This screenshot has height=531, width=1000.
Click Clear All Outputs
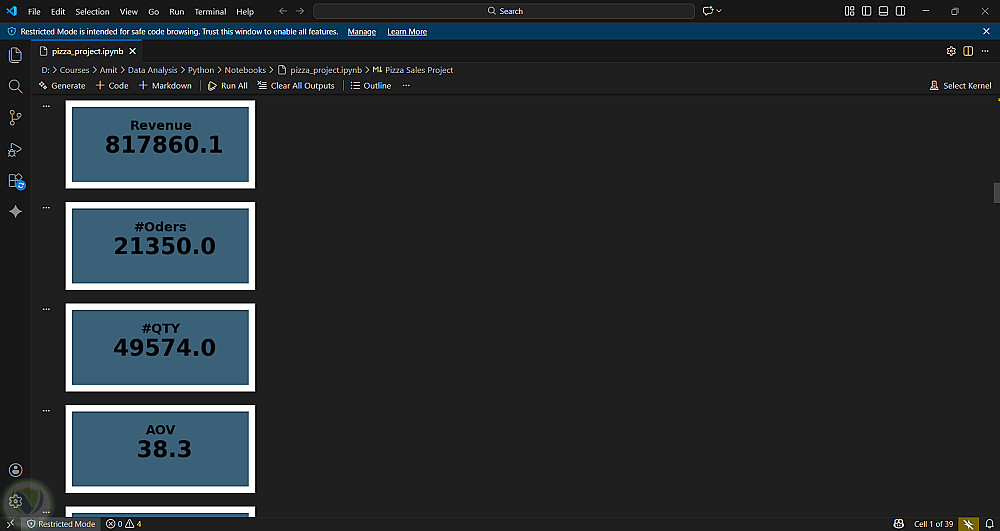point(296,85)
